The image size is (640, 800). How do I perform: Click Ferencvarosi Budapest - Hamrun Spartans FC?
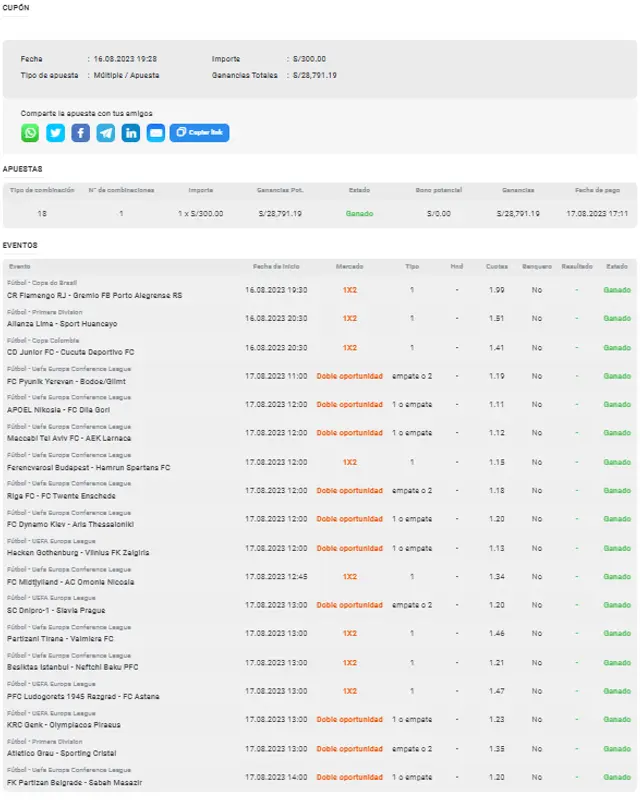click(88, 467)
